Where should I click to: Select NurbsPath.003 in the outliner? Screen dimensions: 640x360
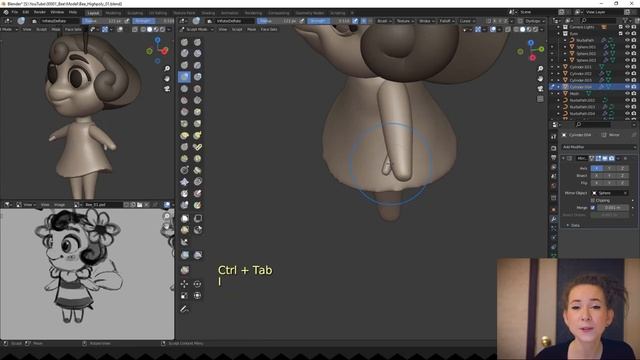[582, 107]
